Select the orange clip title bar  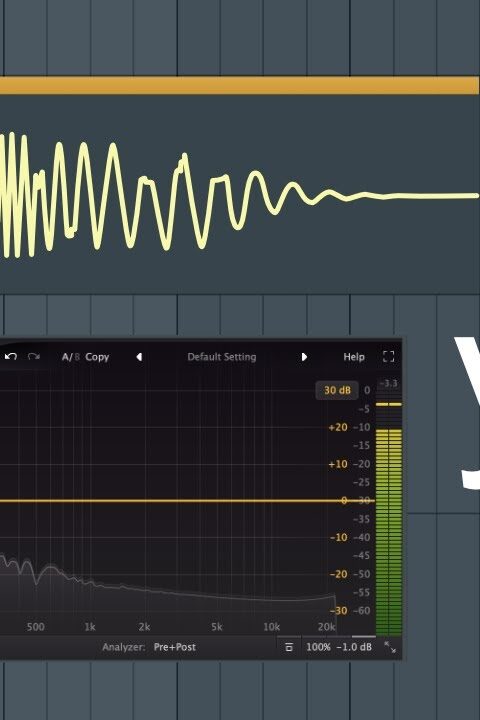(239, 85)
